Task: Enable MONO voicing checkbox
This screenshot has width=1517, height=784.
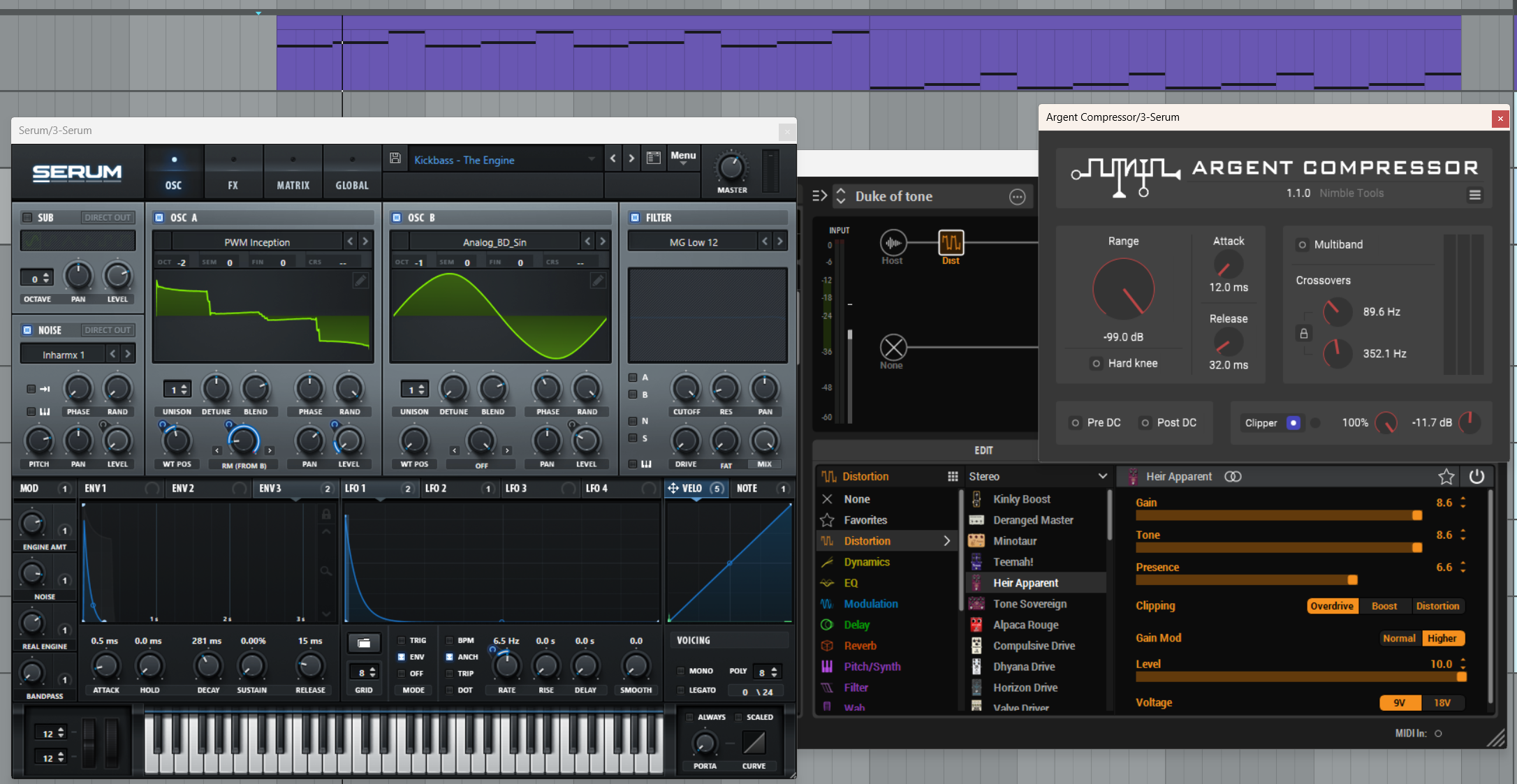Action: pos(680,671)
